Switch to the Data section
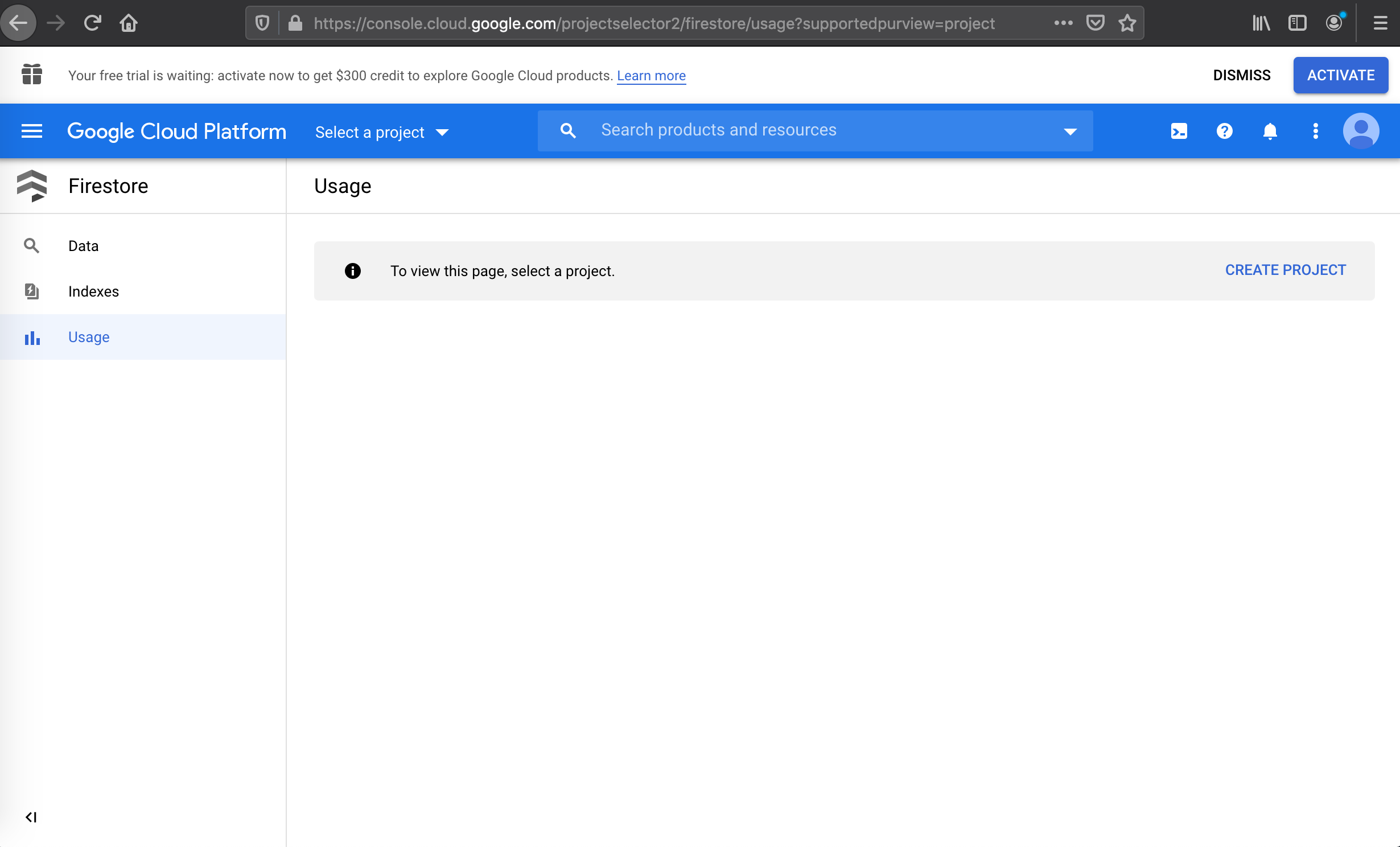The width and height of the screenshot is (1400, 847). pos(83,245)
